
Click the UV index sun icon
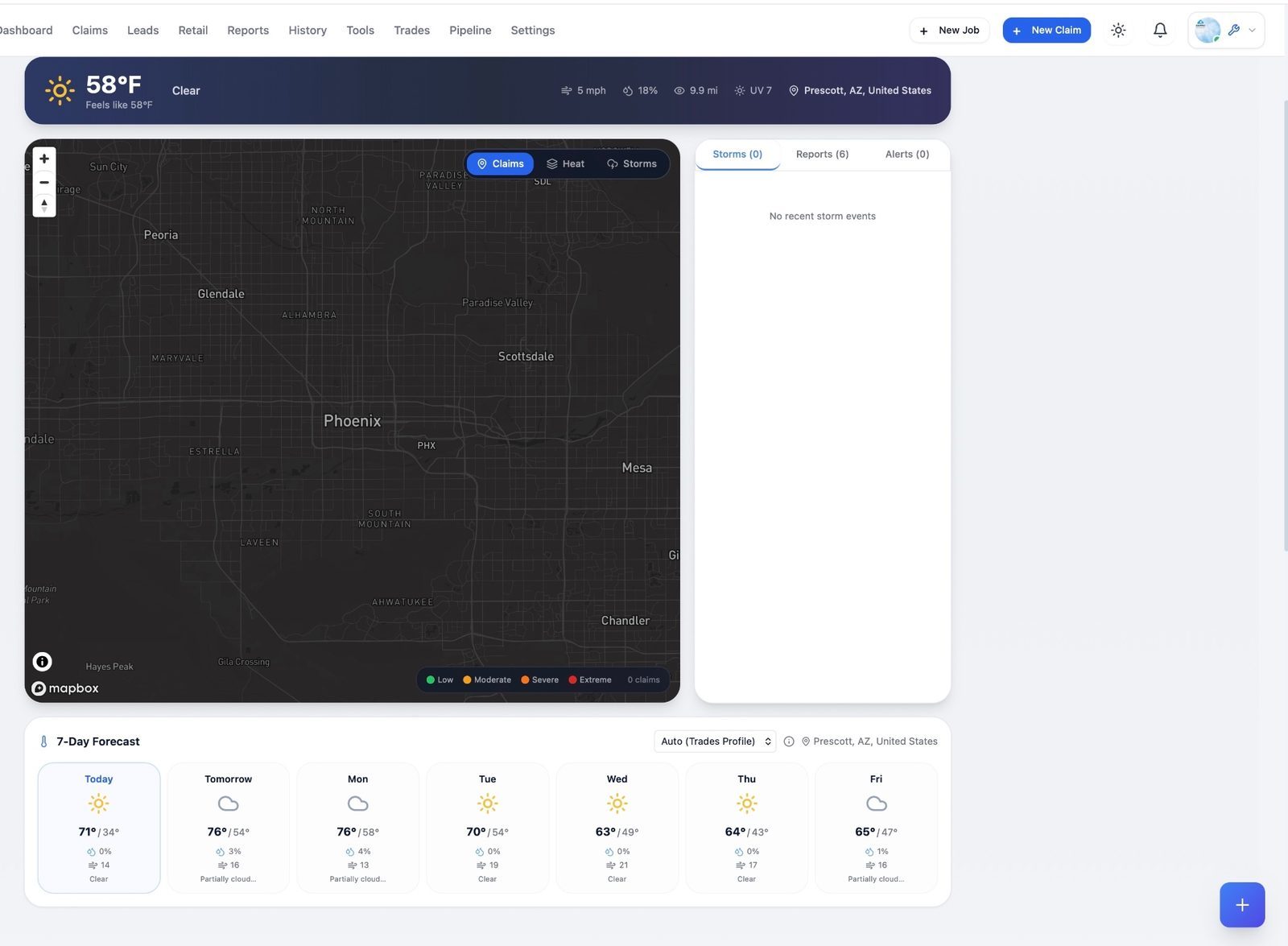(x=740, y=91)
